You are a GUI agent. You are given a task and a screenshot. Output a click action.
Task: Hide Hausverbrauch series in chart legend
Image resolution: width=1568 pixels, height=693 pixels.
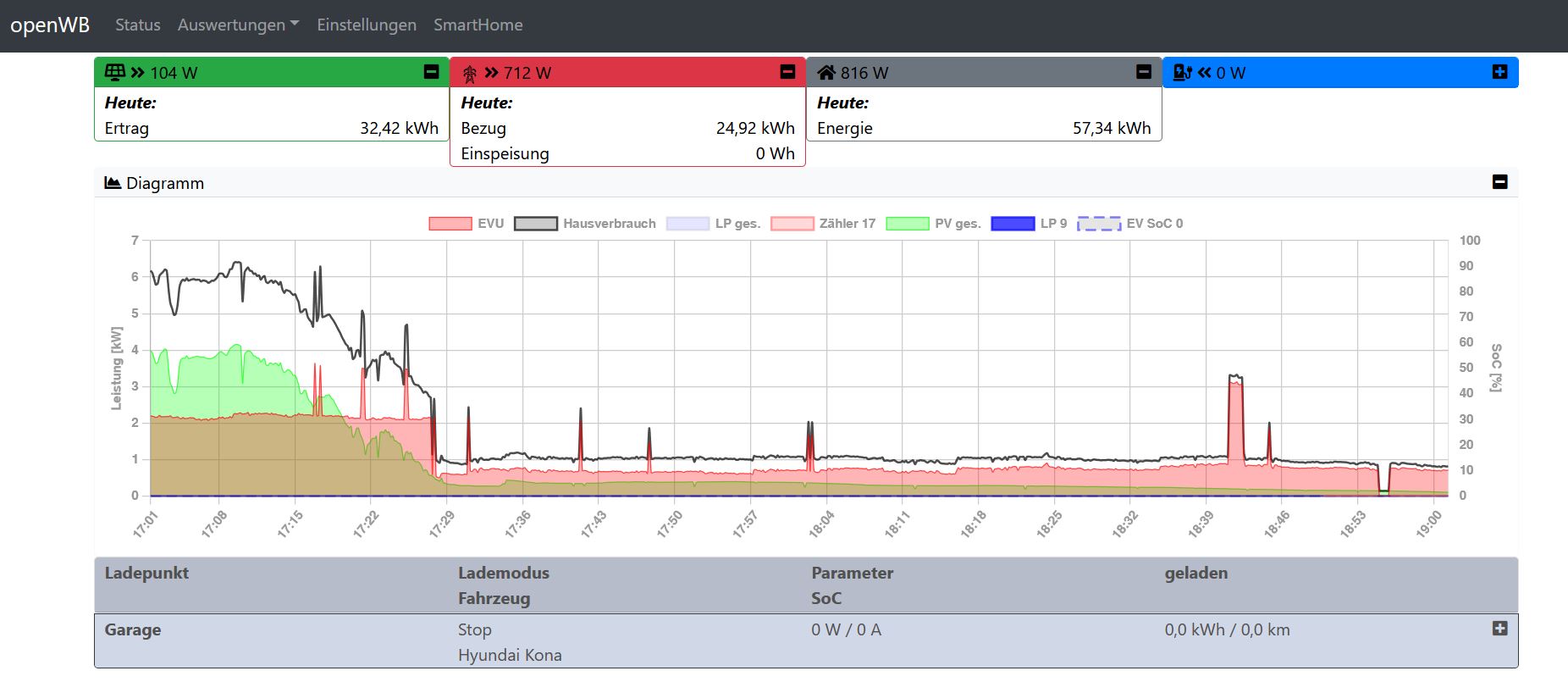click(585, 224)
